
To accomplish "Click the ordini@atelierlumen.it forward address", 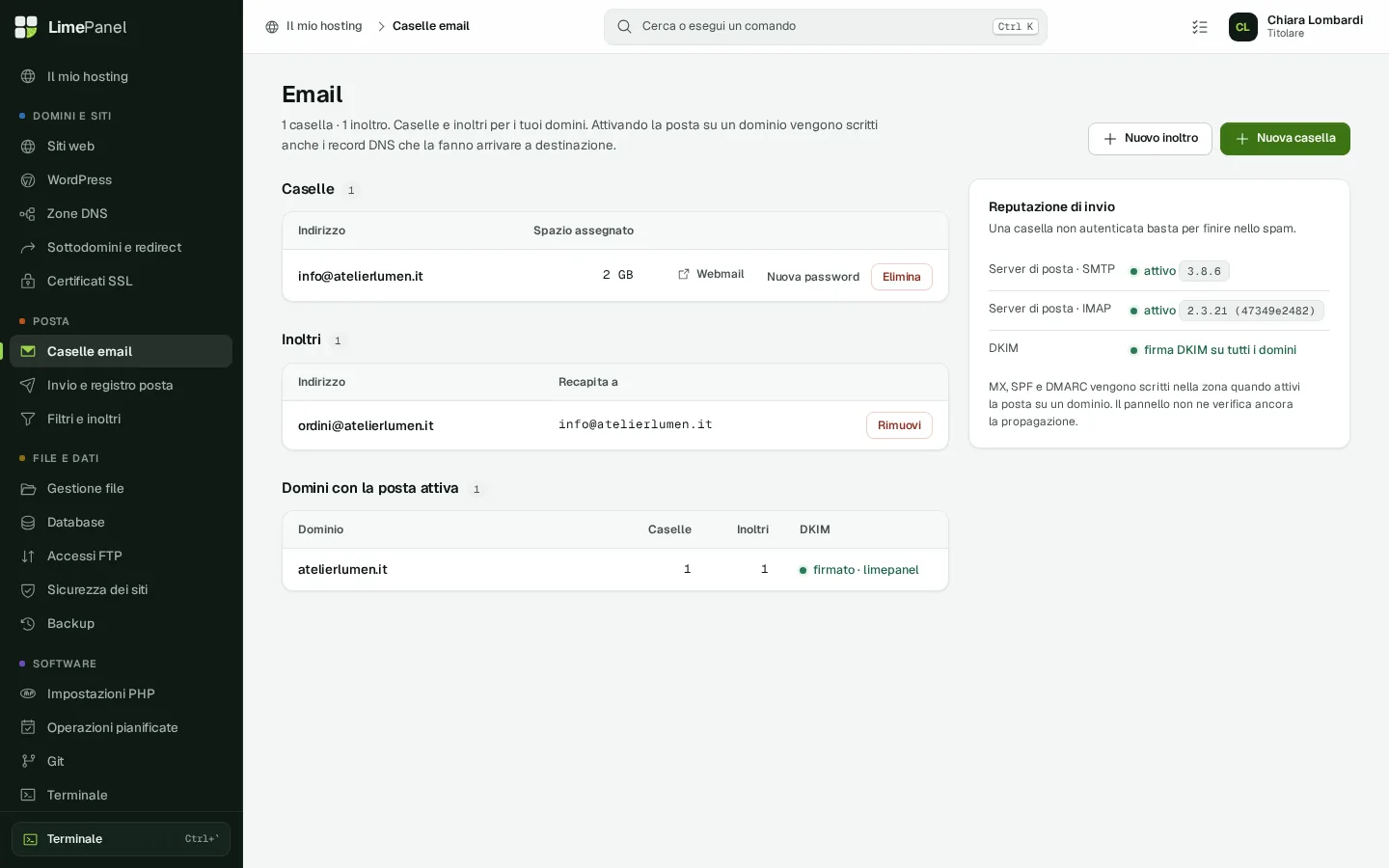I will [366, 426].
